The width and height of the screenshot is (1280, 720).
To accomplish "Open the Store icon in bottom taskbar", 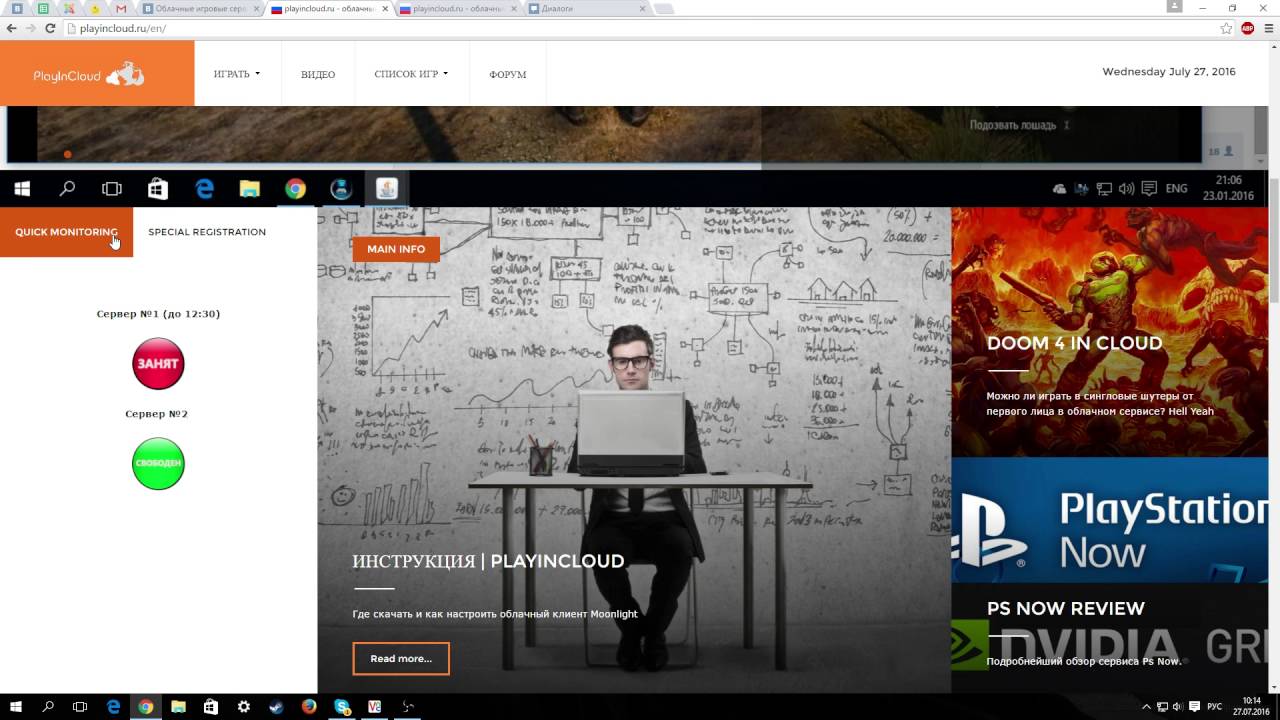I will click(x=211, y=706).
